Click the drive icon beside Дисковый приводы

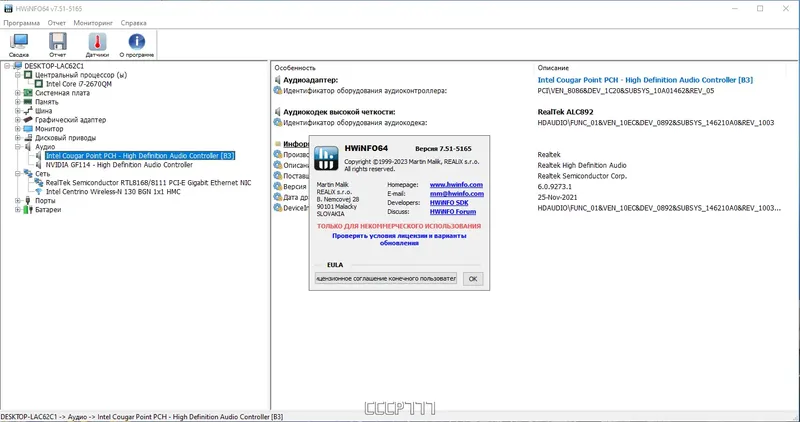(x=28, y=138)
